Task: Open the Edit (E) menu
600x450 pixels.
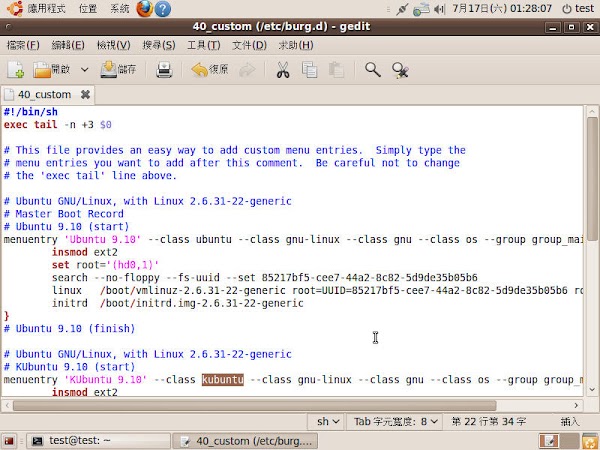Action: click(68, 45)
